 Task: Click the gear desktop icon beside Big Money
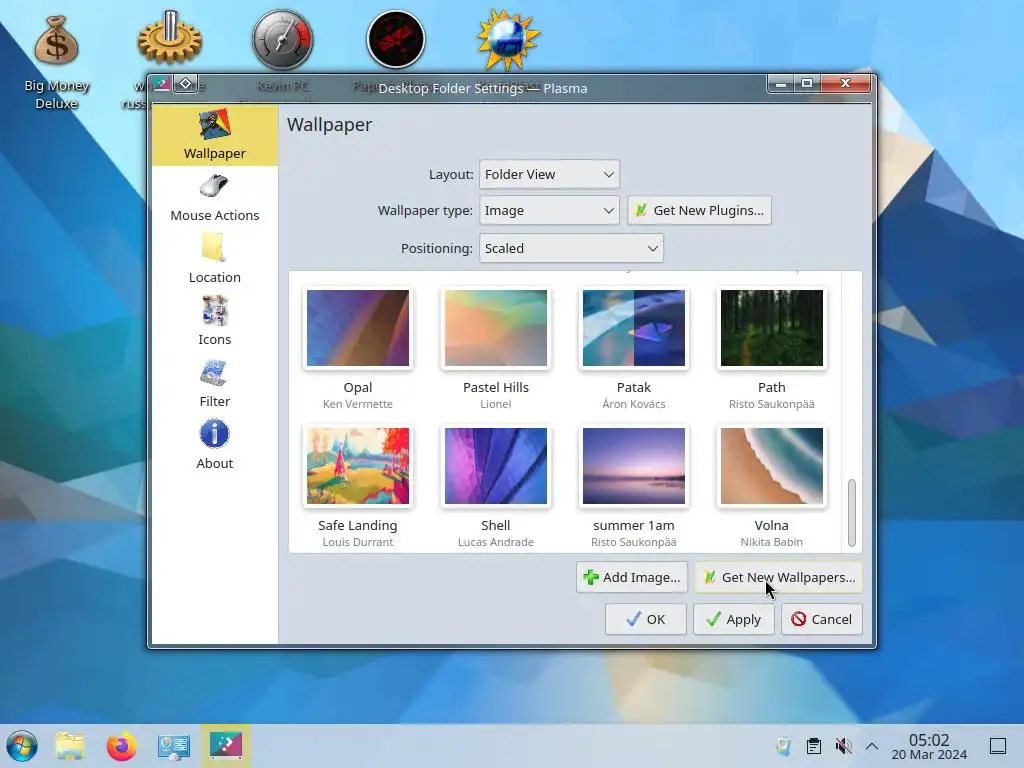click(170, 39)
